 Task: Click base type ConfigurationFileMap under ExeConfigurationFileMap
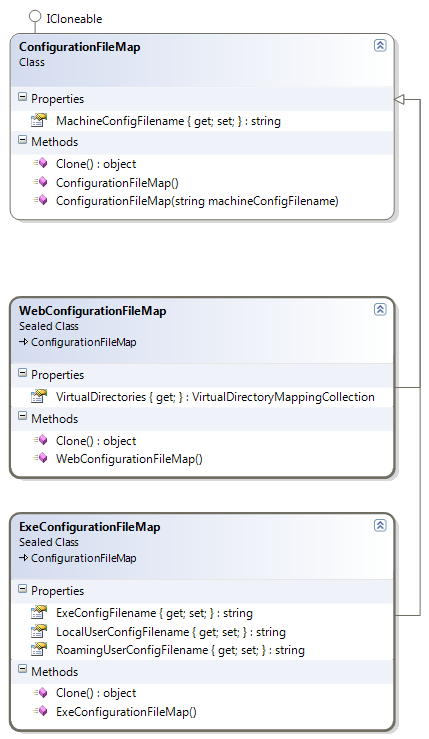click(x=83, y=558)
